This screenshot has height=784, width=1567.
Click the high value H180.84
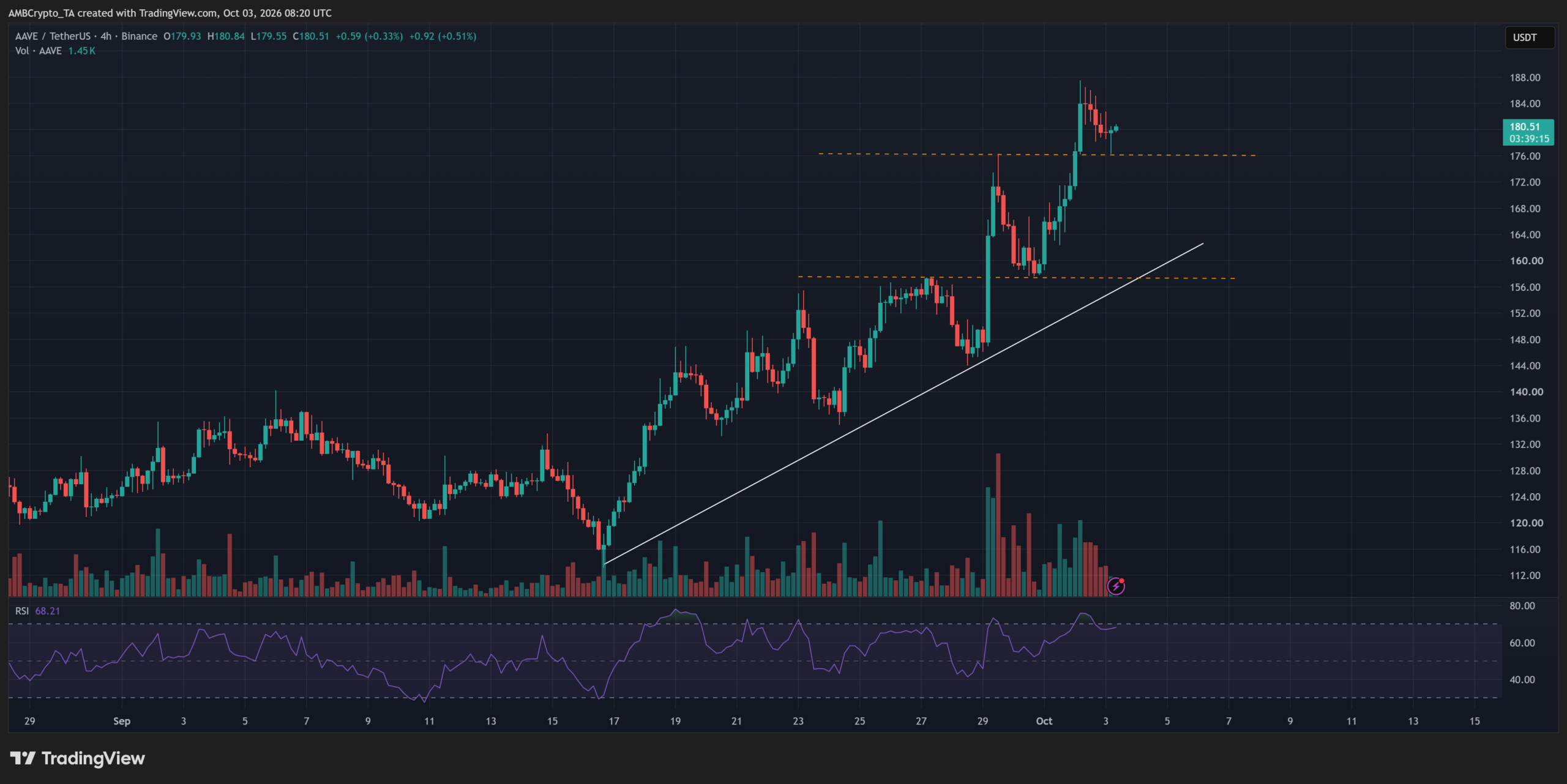point(226,36)
